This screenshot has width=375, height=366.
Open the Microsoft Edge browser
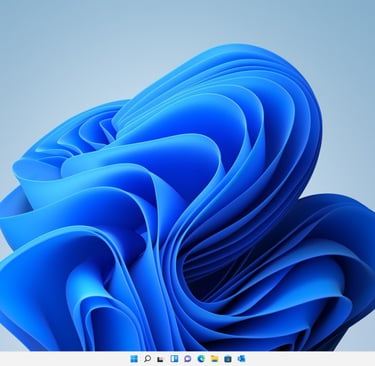(201, 359)
